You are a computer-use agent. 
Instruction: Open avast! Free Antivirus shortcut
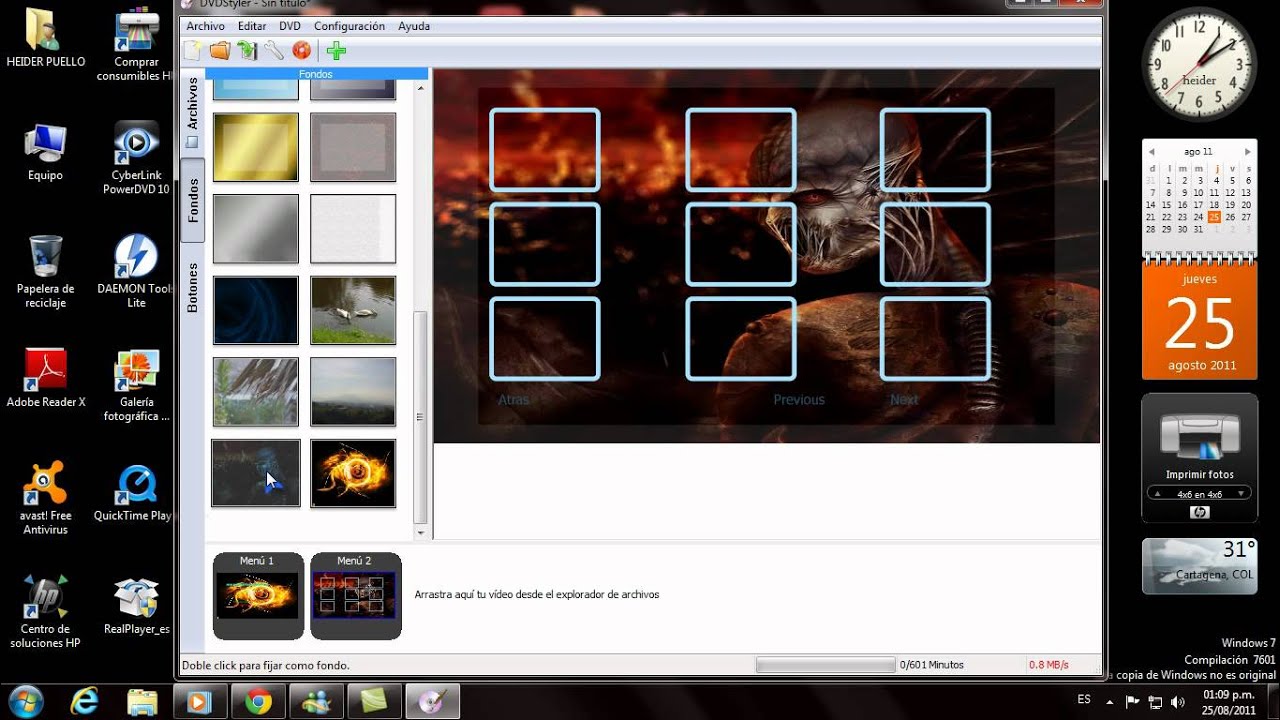coord(46,497)
